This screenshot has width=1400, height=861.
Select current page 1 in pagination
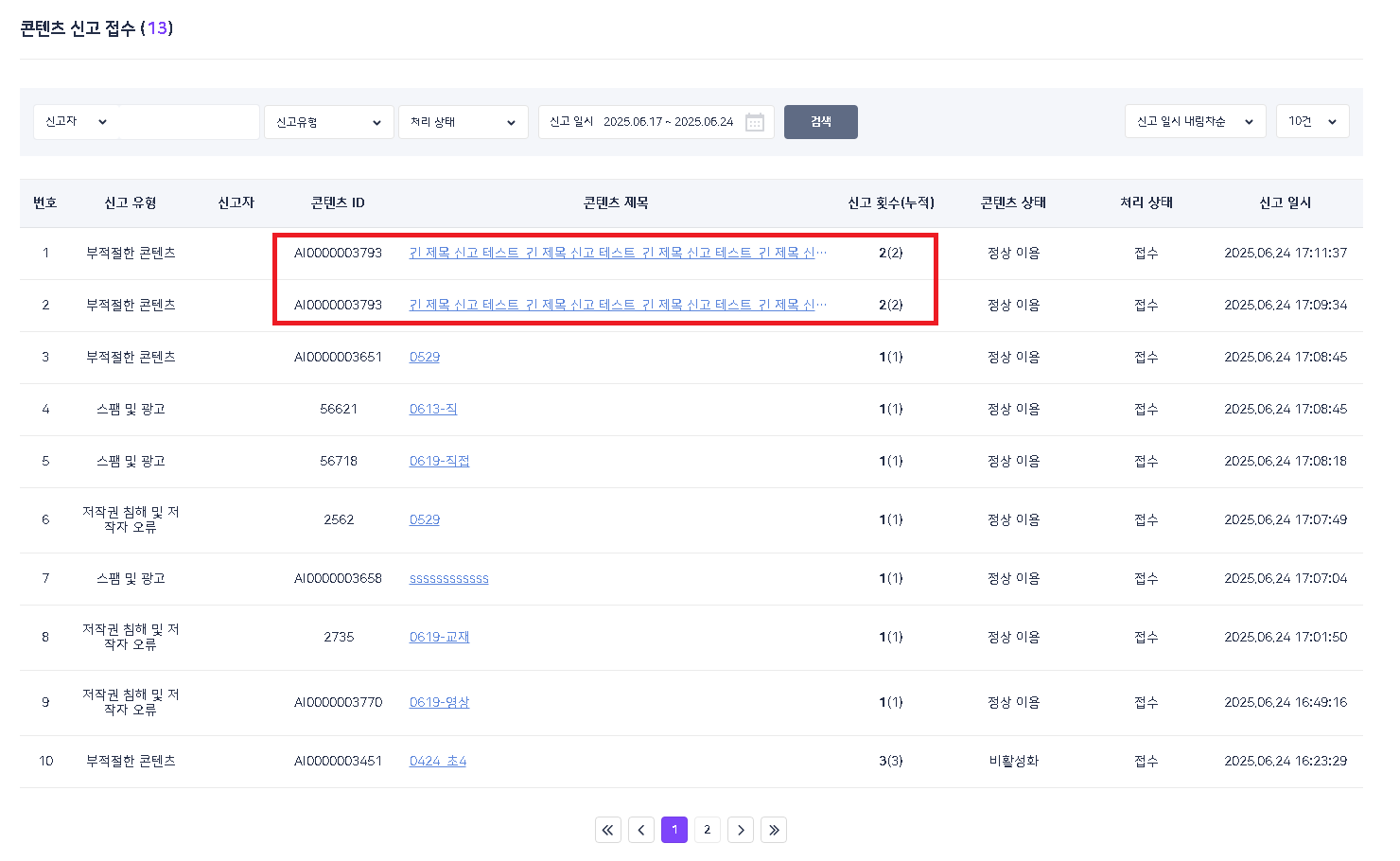click(x=674, y=830)
